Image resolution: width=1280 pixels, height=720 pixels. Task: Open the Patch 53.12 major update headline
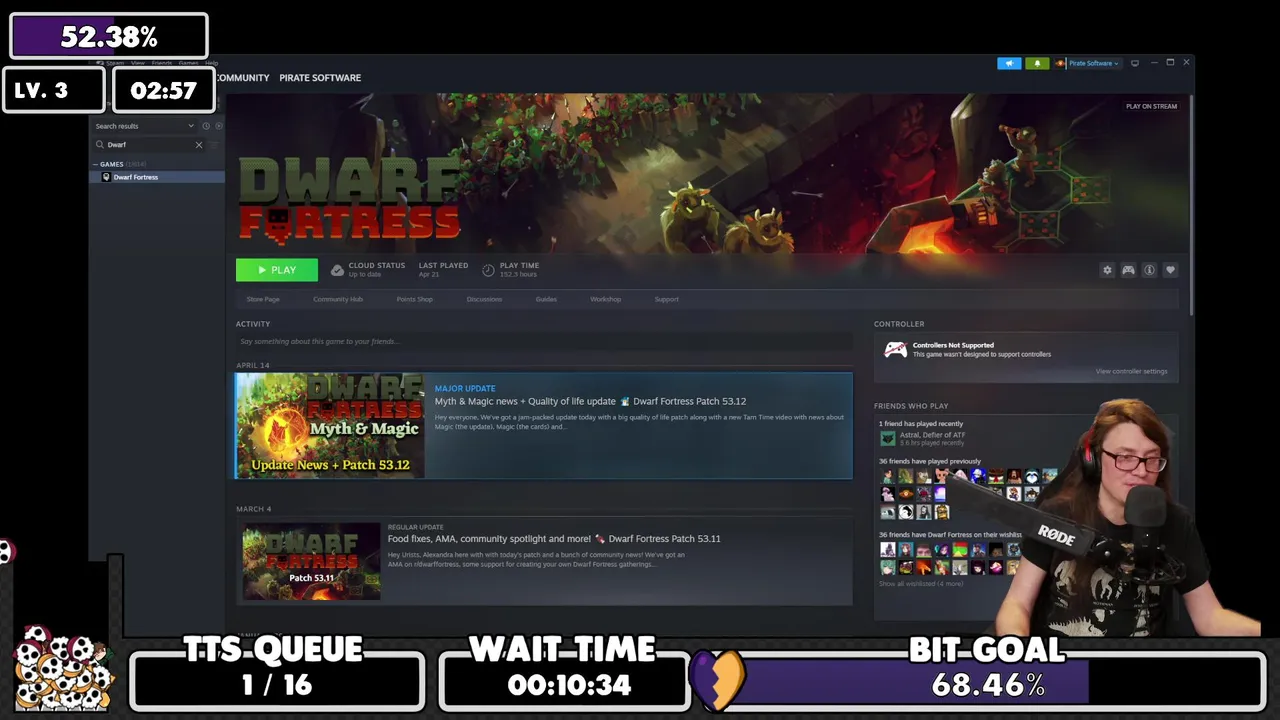[590, 401]
